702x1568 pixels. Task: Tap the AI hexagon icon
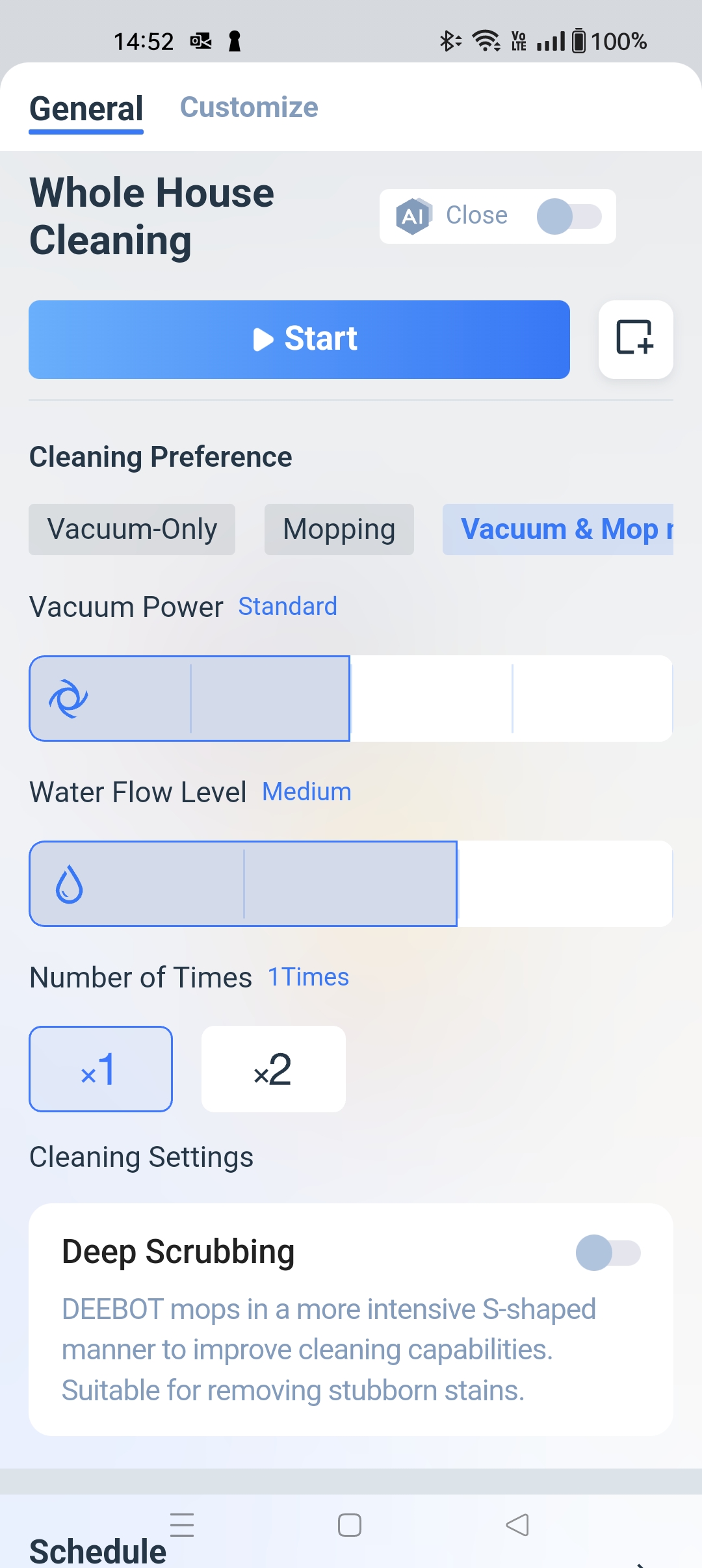[x=413, y=216]
